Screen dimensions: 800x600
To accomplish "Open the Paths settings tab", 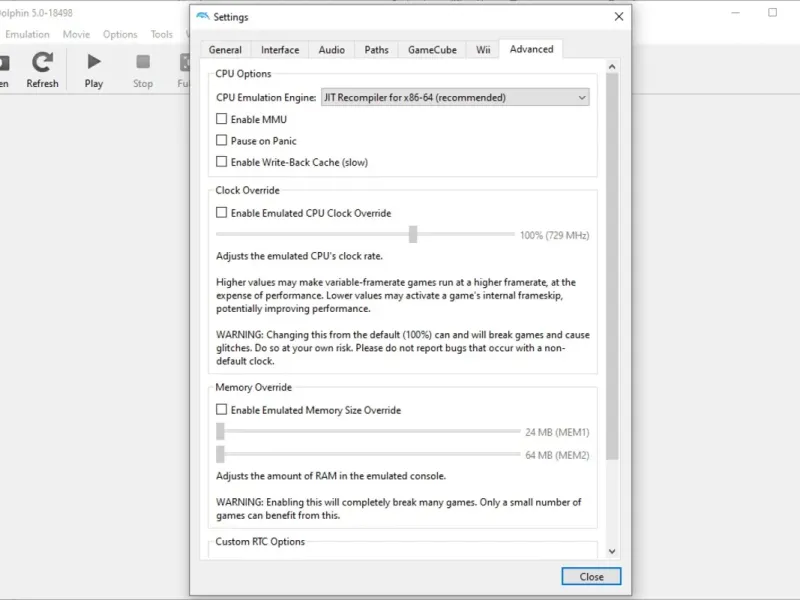I will tap(377, 50).
